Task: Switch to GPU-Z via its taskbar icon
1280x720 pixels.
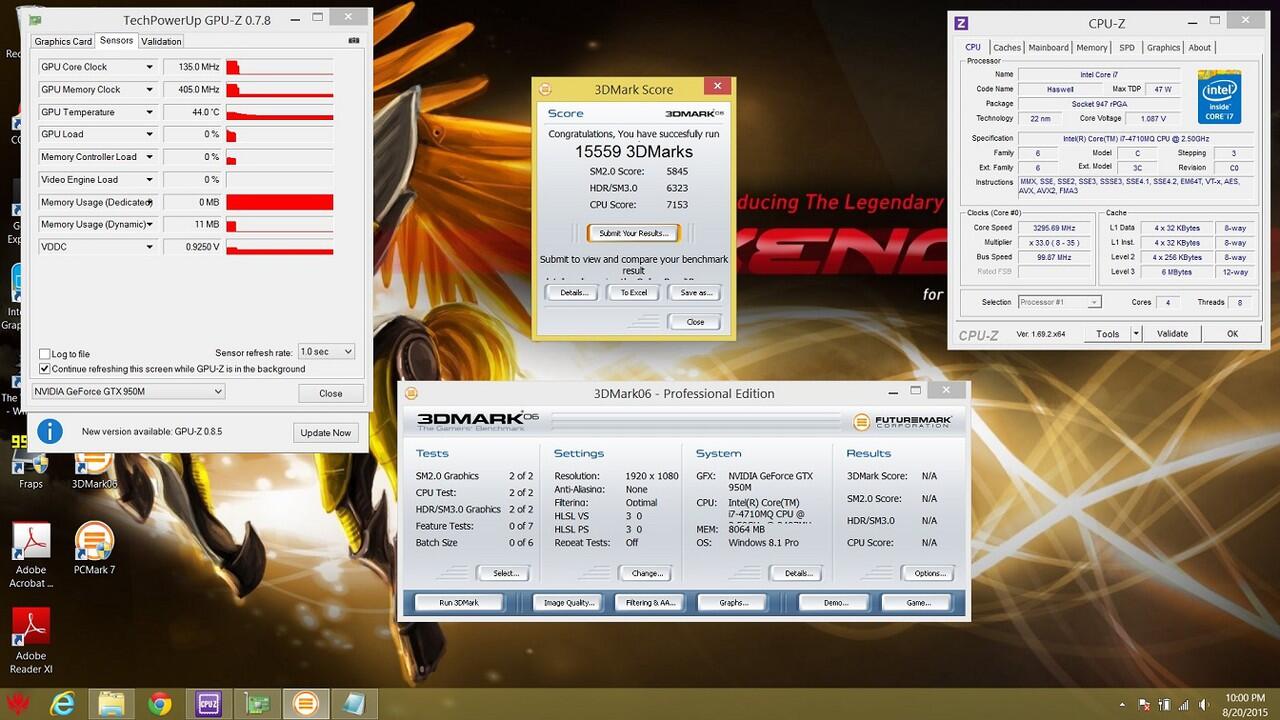Action: (x=256, y=704)
